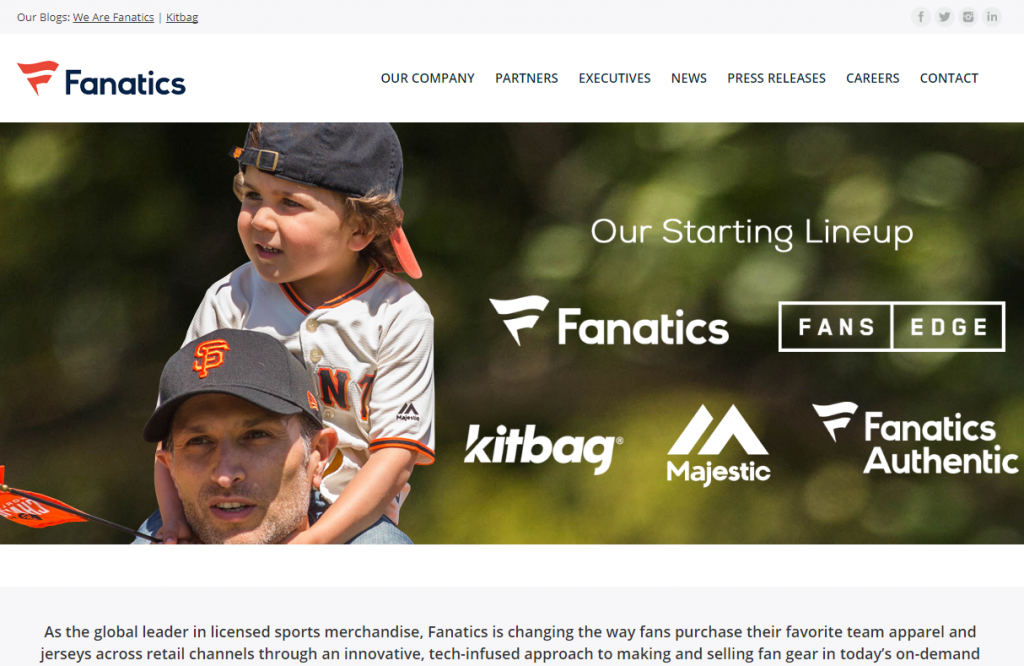Viewport: 1024px width, 666px height.
Task: Open the Press Releases page
Action: [x=776, y=78]
